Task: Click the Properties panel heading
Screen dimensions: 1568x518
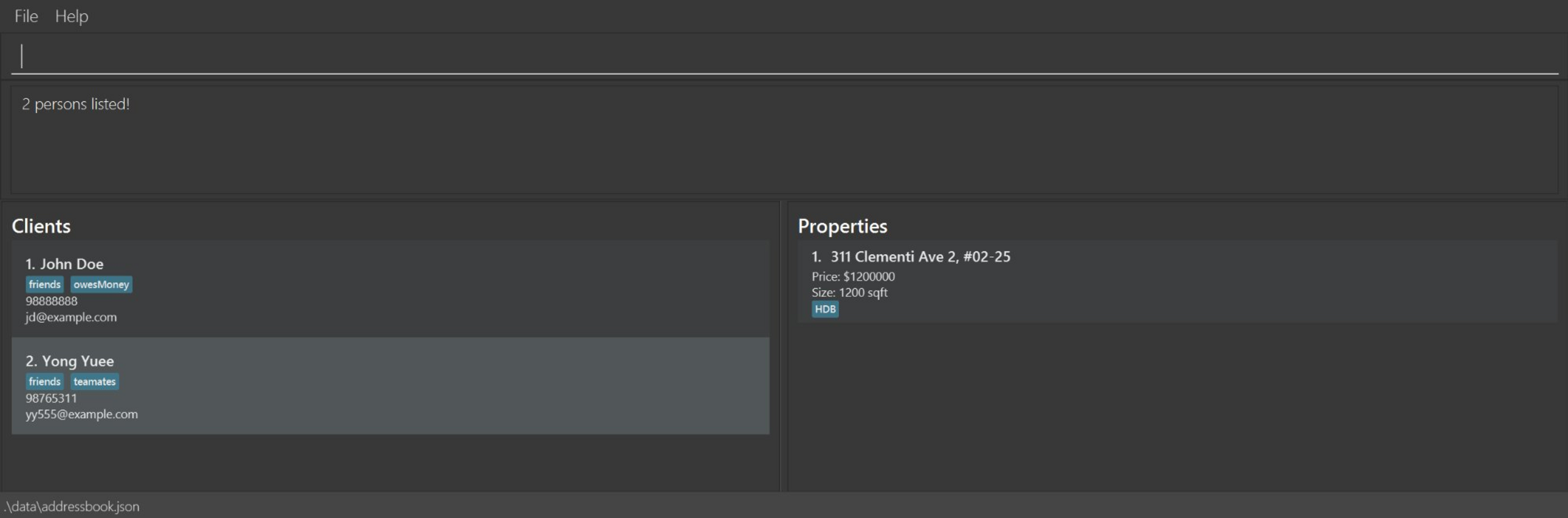Action: [x=842, y=226]
